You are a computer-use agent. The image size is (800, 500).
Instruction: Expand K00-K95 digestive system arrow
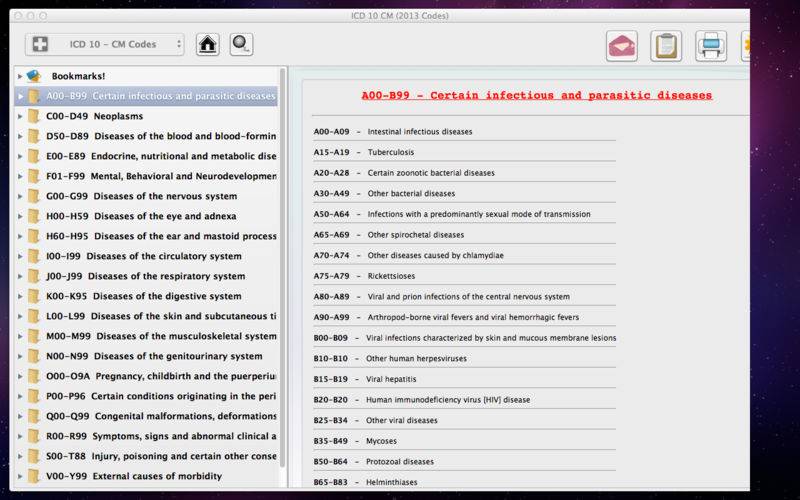[x=20, y=296]
